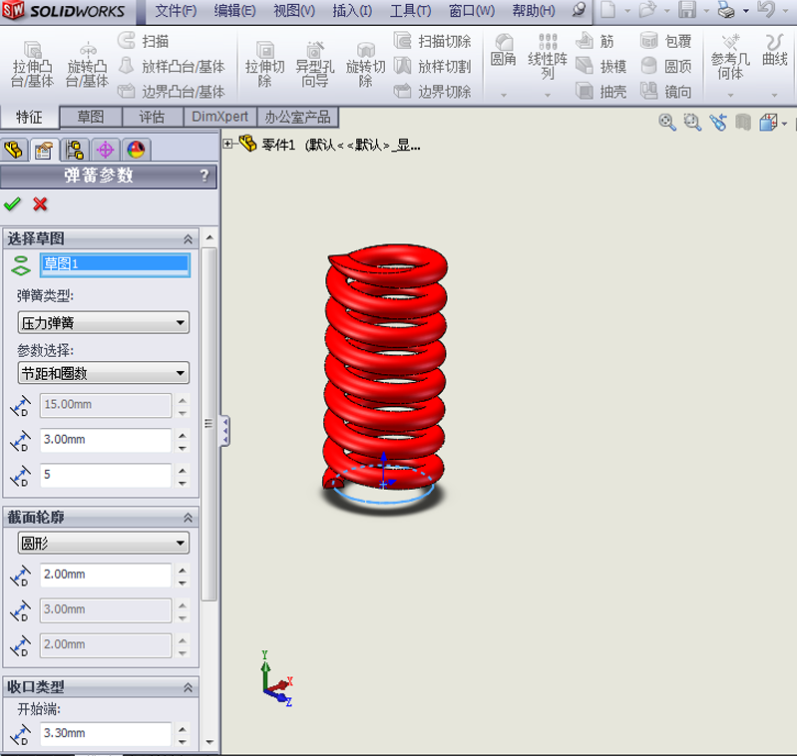Collapse the 截面轮廓 section
This screenshot has height=756, width=797.
click(x=188, y=518)
